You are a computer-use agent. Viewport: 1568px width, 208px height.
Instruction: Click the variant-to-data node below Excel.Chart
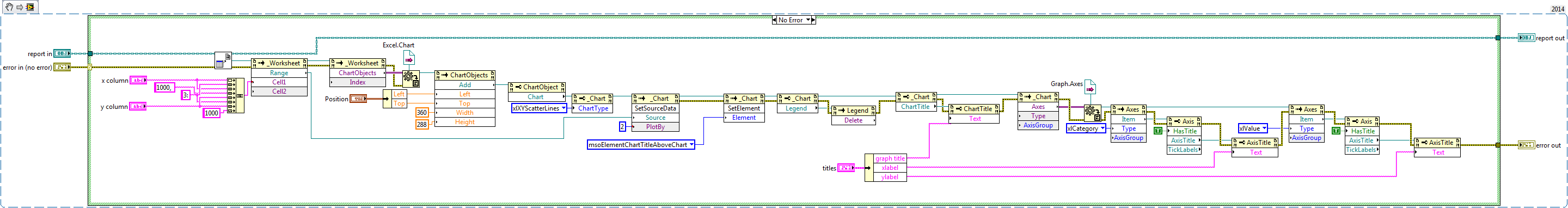point(411,79)
